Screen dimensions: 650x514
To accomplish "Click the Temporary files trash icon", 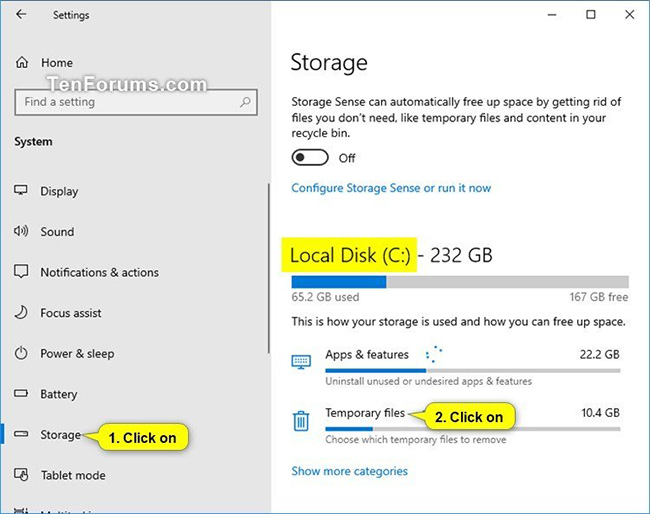I will [301, 420].
